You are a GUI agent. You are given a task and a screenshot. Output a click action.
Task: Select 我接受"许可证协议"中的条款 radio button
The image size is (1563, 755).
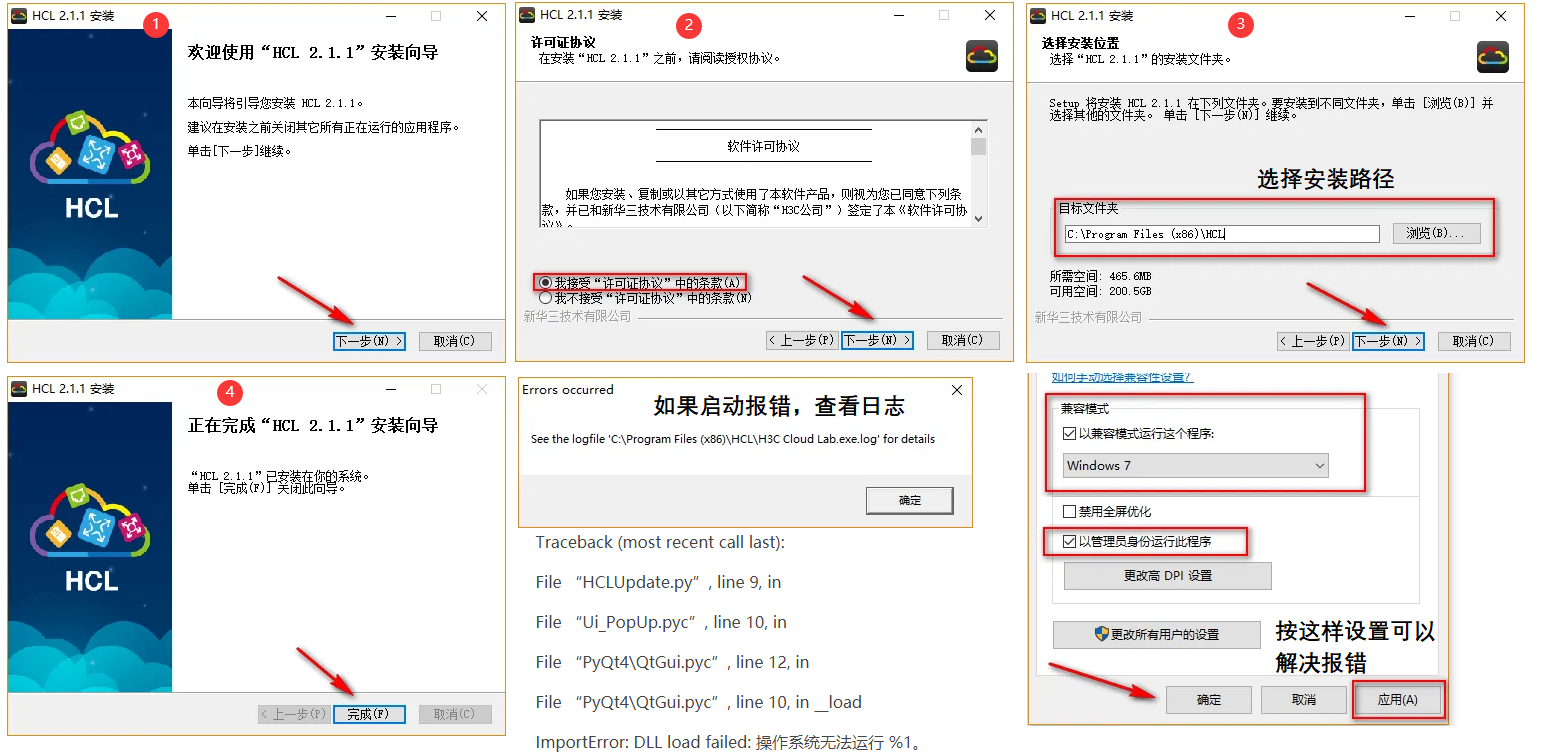point(545,283)
